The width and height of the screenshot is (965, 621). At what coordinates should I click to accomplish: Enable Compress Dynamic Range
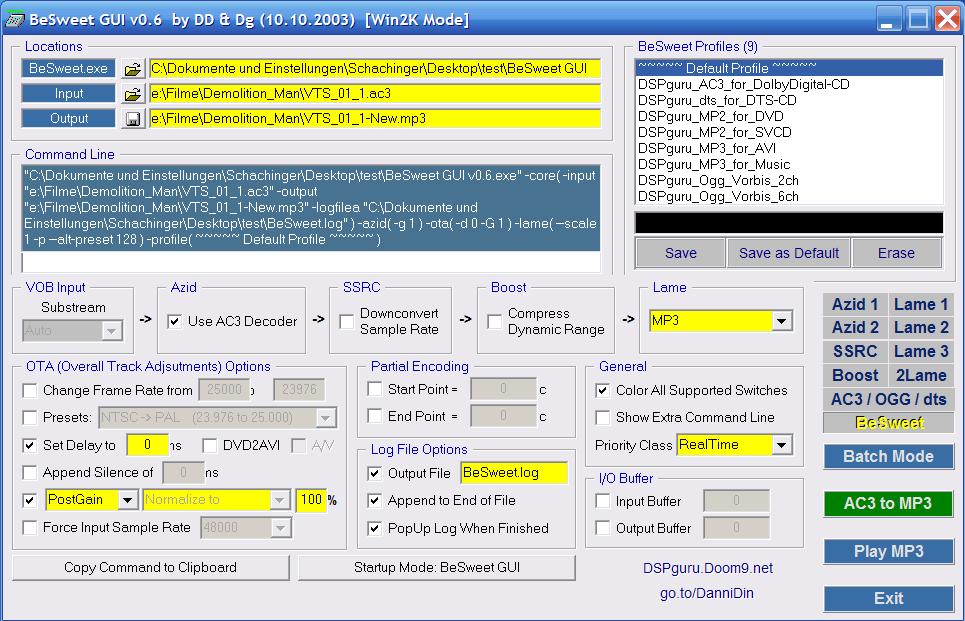pos(494,321)
